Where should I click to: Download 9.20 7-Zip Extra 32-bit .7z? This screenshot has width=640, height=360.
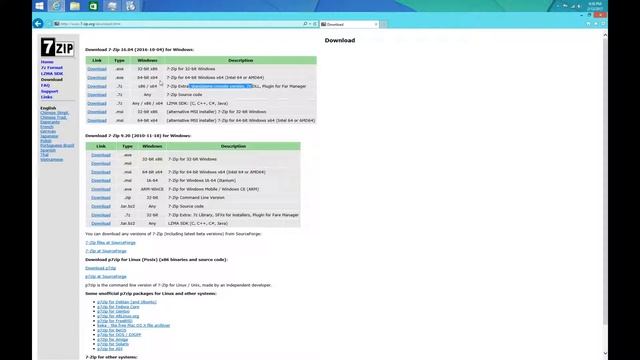click(101, 215)
